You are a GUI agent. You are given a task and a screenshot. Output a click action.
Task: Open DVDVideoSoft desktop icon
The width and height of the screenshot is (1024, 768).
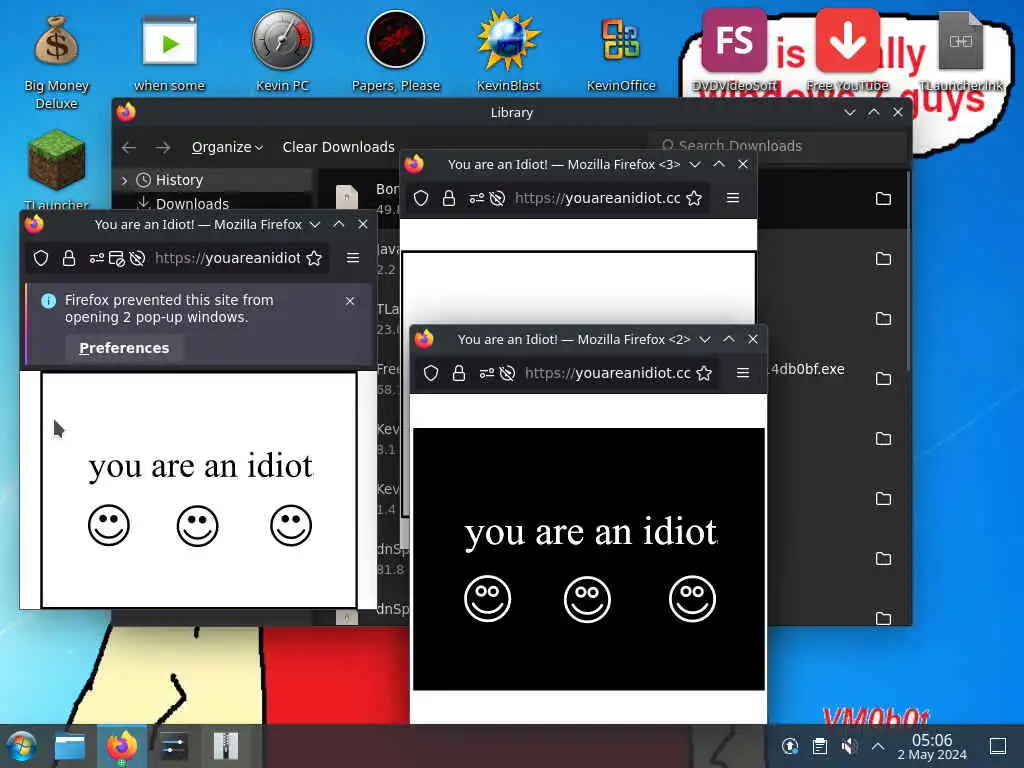734,51
